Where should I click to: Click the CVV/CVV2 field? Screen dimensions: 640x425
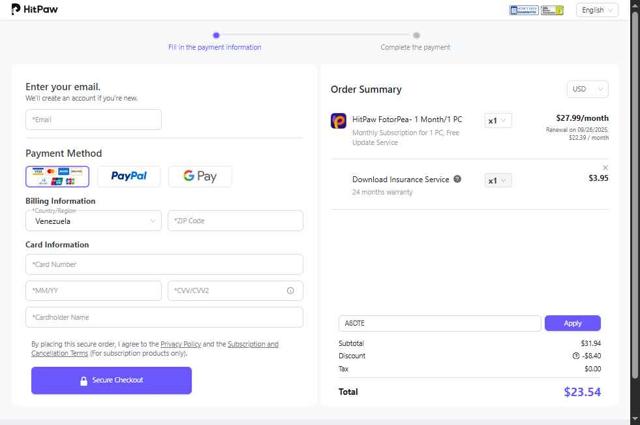(x=236, y=291)
